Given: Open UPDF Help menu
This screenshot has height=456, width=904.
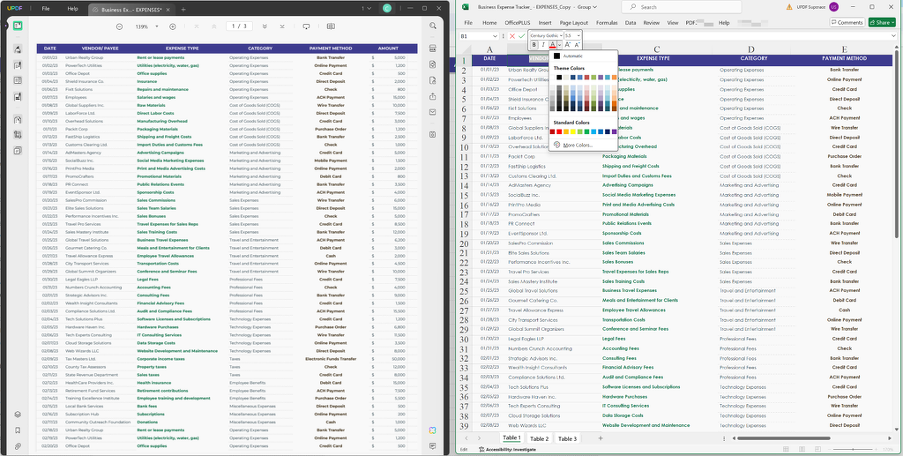Looking at the screenshot, I should point(73,9).
